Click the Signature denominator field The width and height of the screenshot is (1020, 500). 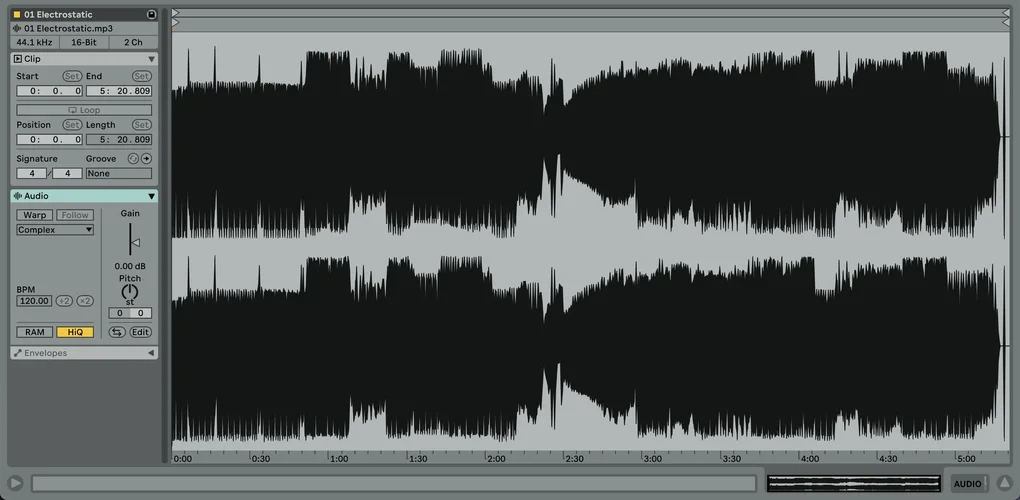tap(67, 174)
